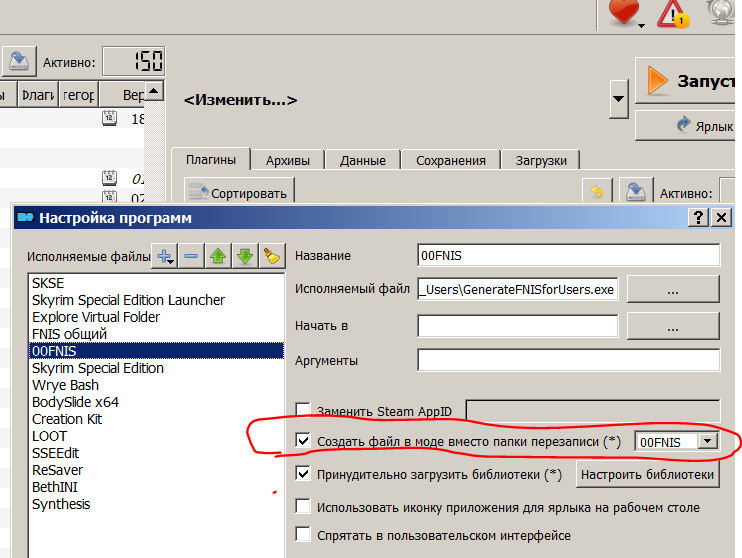Screen dimensions: 742x558
Task: Toggle Создать файл в моде checkbox
Action: coord(303,441)
